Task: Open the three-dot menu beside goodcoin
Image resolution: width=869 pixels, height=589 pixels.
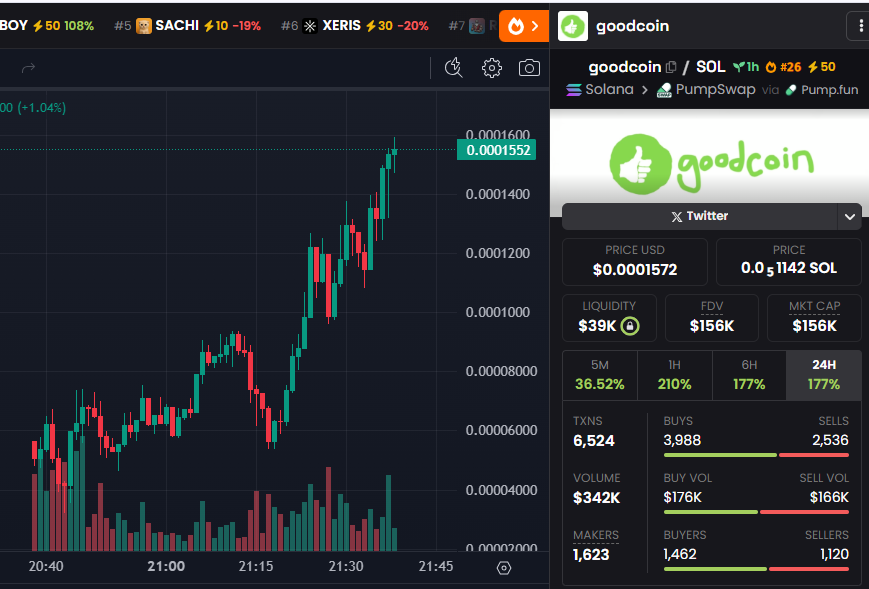Action: click(860, 26)
